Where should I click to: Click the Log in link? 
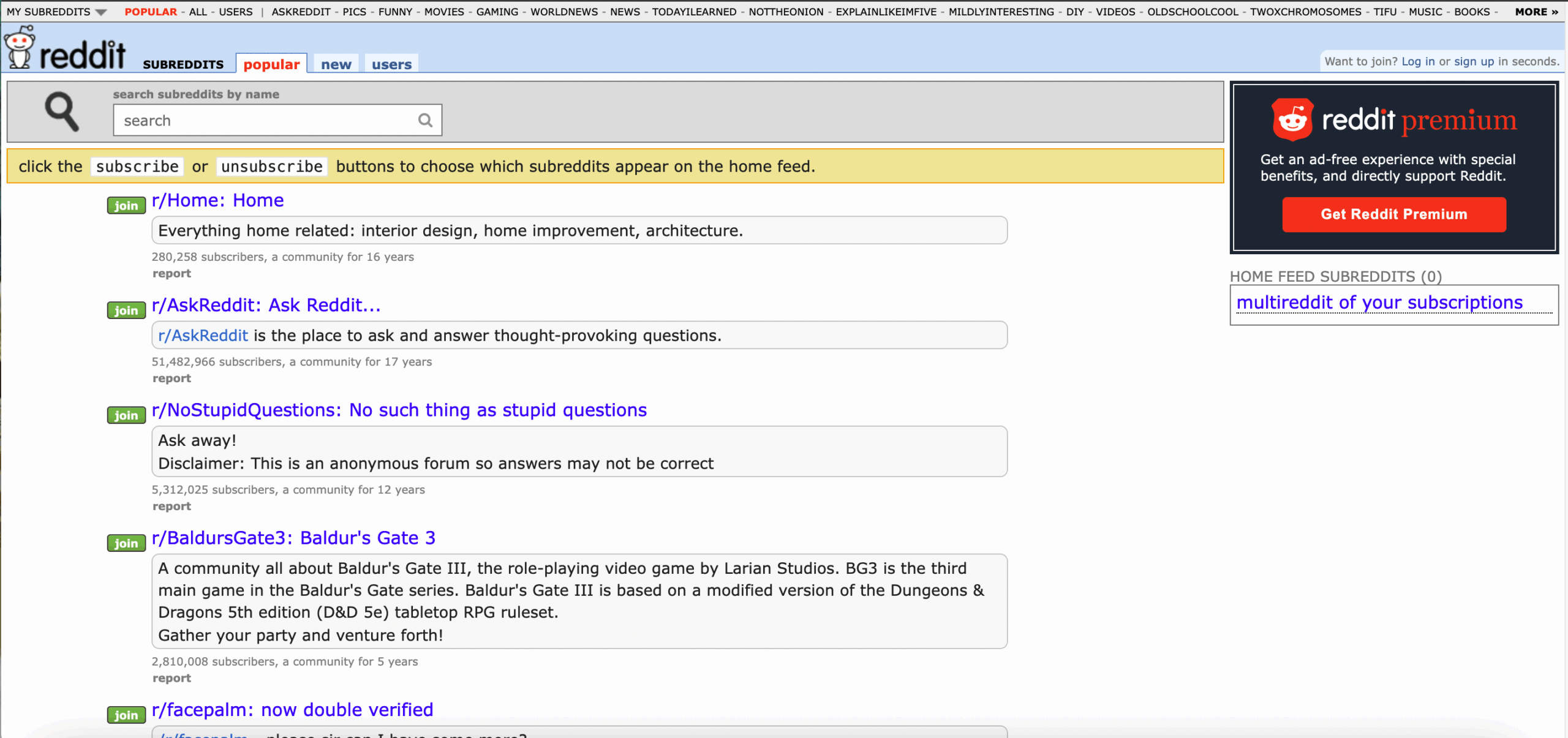[x=1417, y=61]
